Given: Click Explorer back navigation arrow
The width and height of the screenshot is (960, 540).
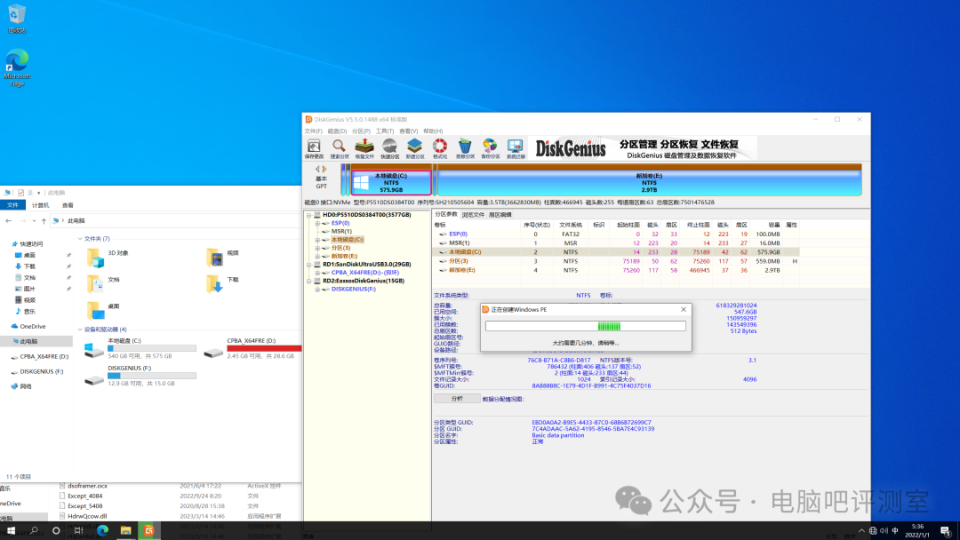Looking at the screenshot, I should coord(9,220).
